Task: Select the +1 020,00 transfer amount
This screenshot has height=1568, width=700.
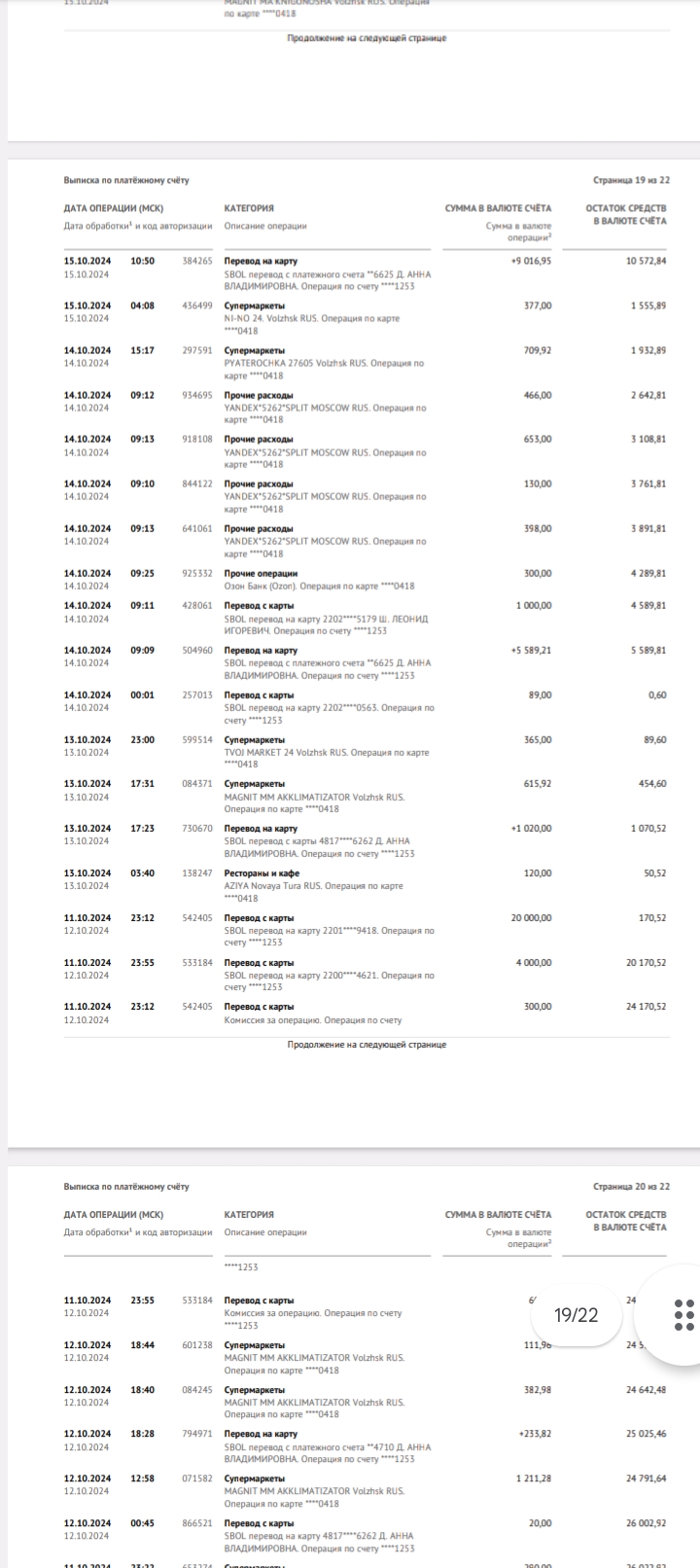Action: (x=531, y=828)
